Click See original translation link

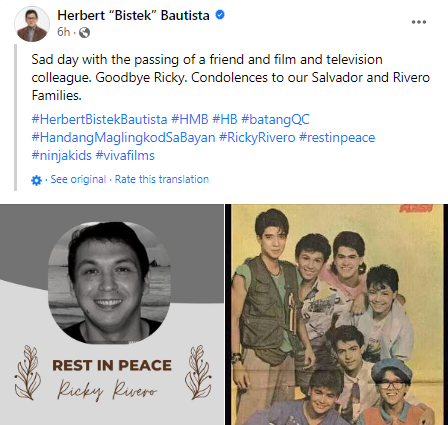tap(78, 179)
